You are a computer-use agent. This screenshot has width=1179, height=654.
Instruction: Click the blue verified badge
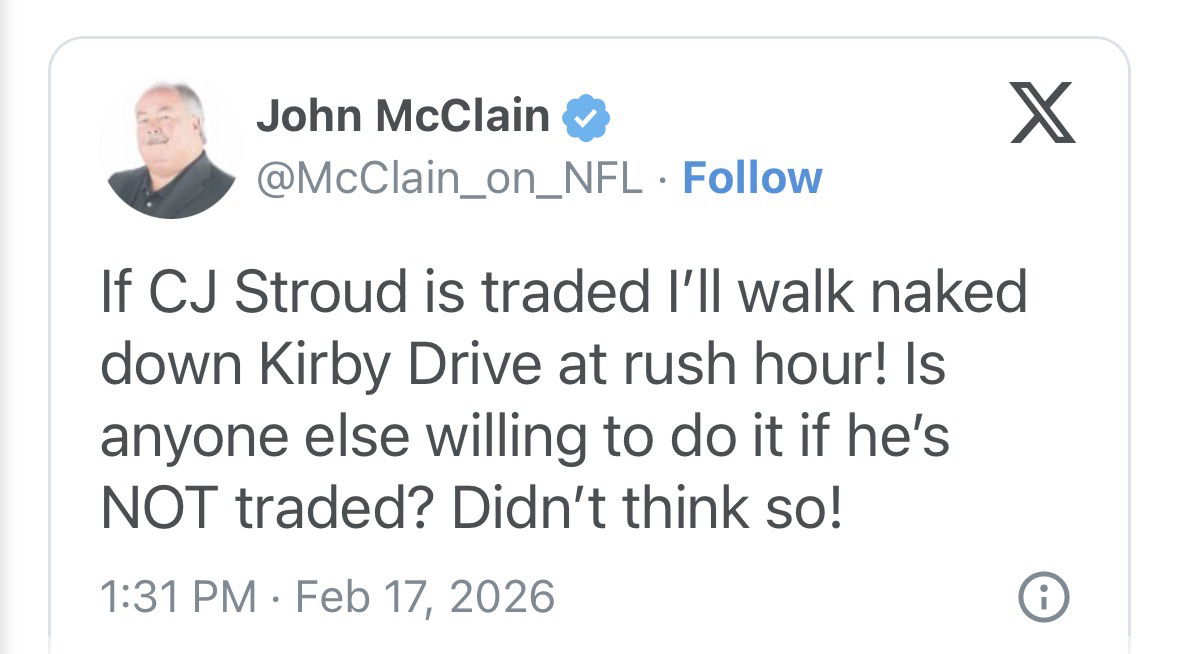587,119
